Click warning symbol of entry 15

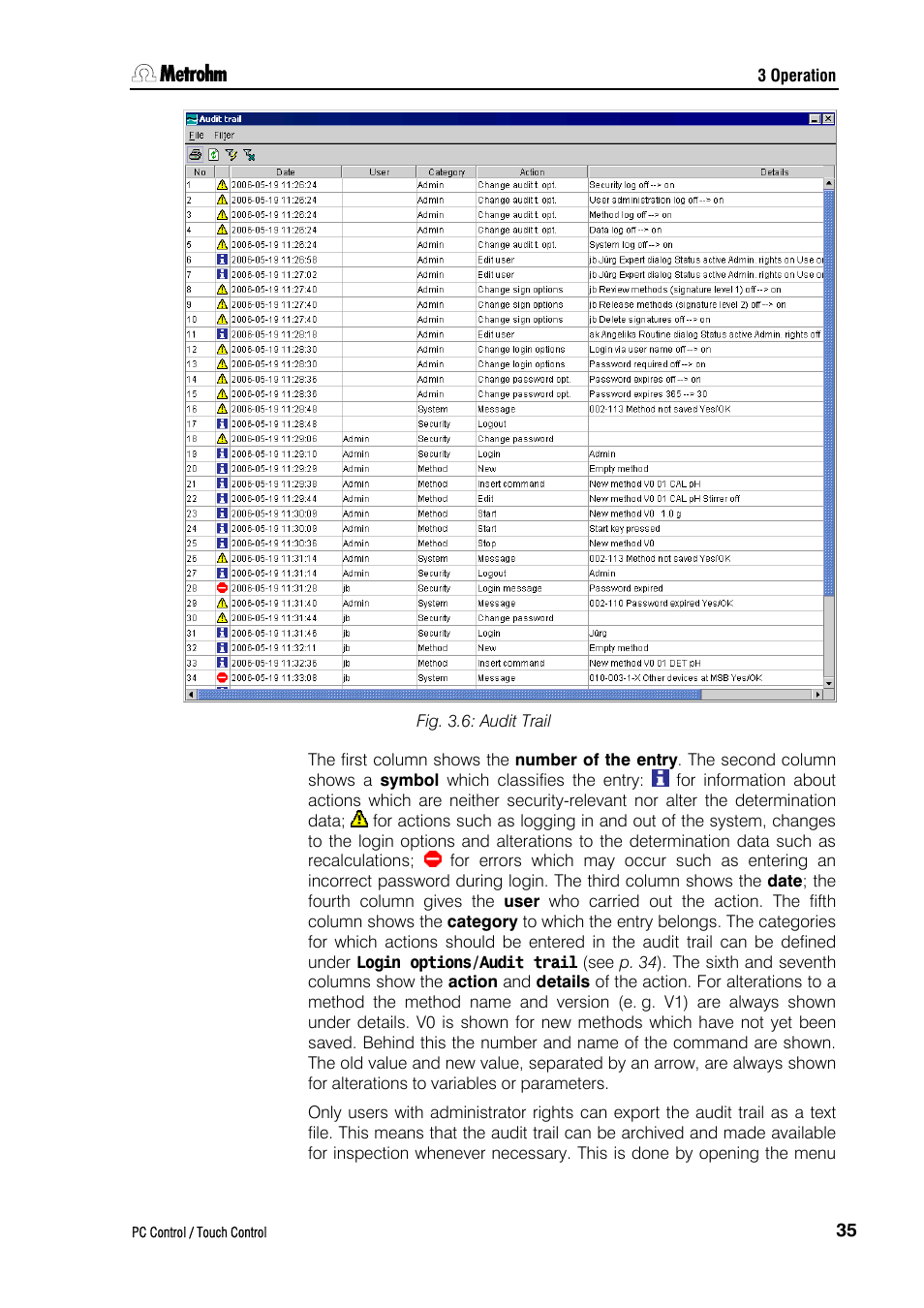222,394
